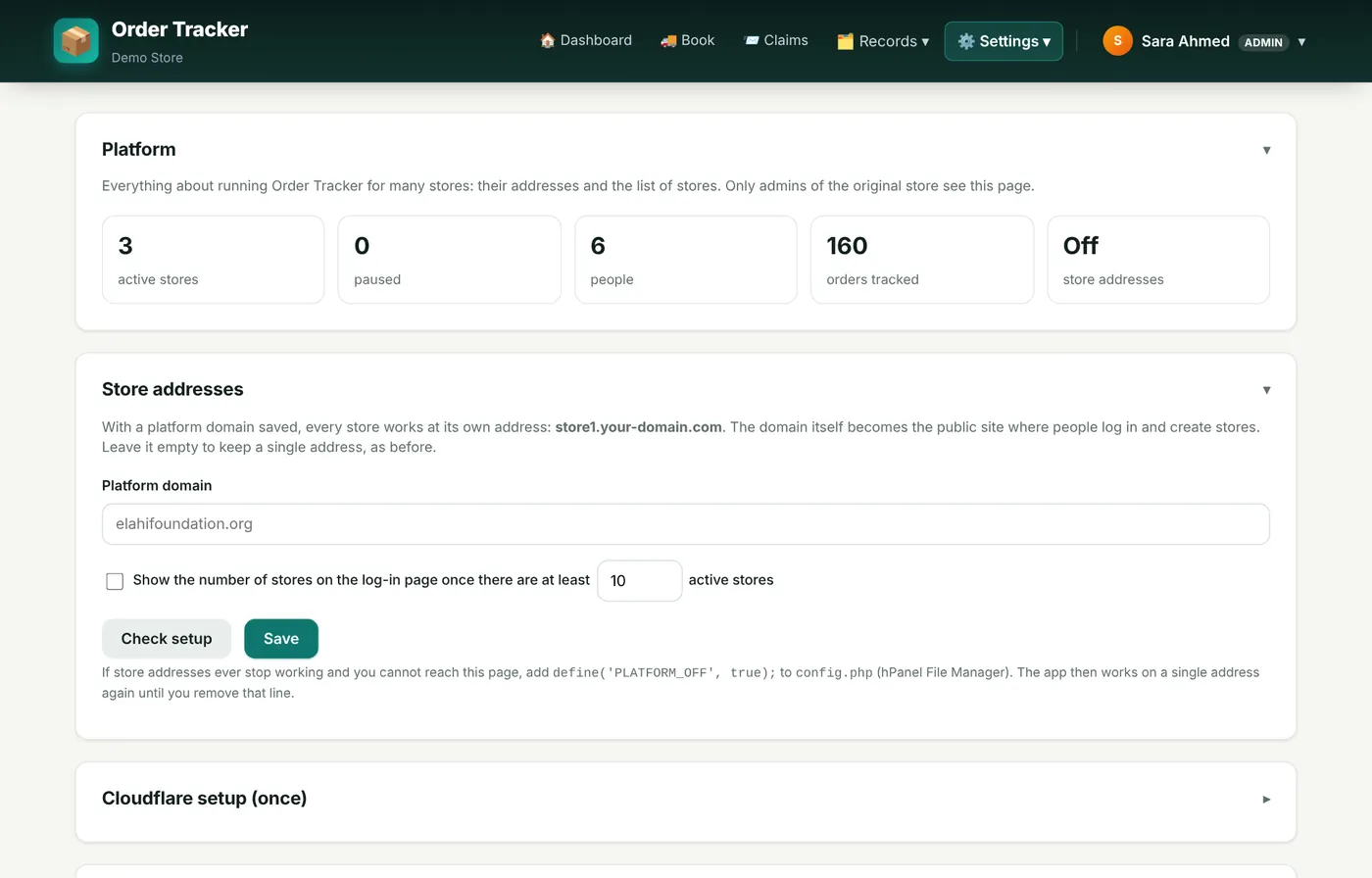Click the '3 active stores' card
The width and height of the screenshot is (1372, 878).
pyautogui.click(x=213, y=260)
